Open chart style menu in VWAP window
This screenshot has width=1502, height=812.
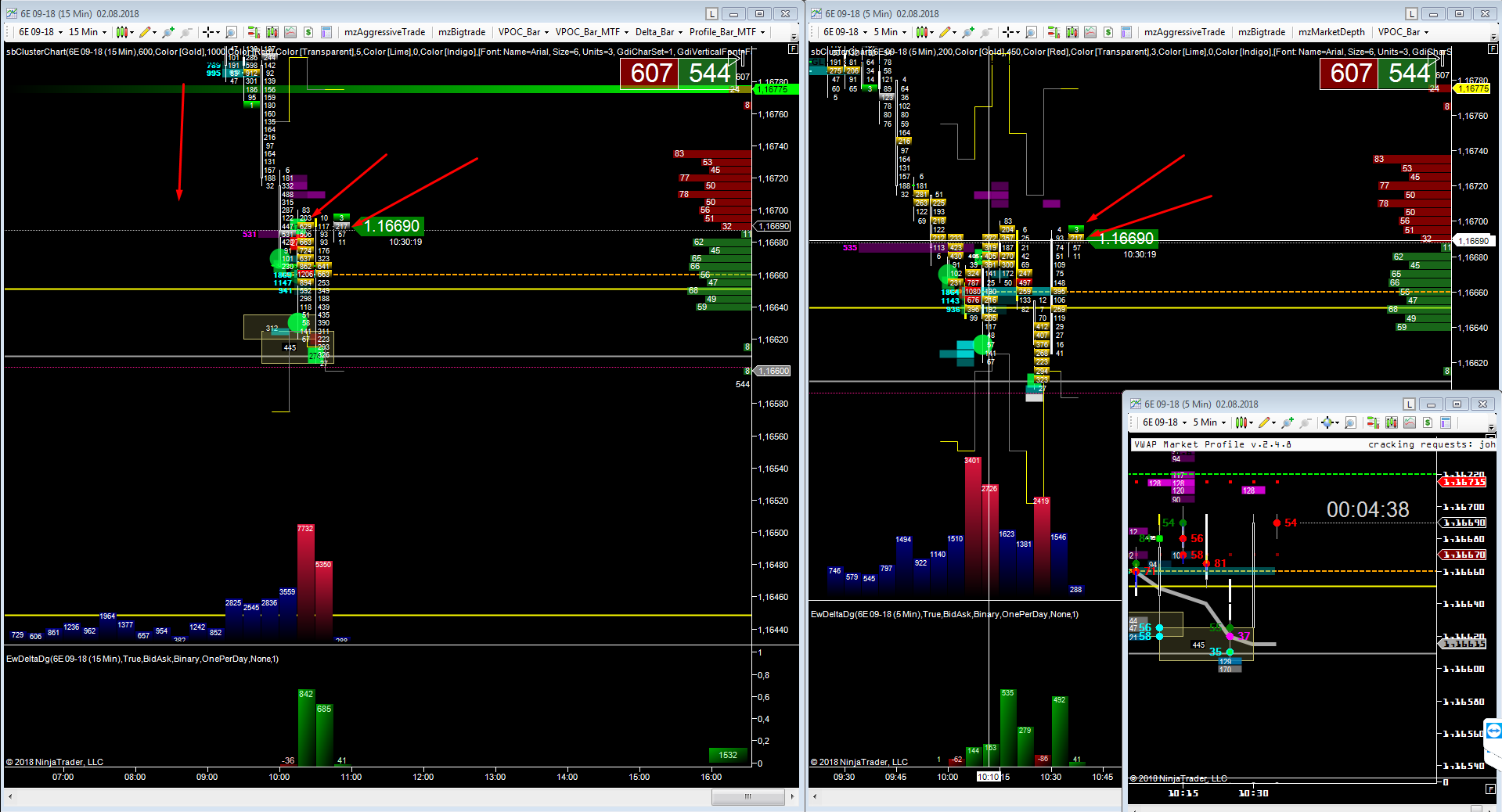pos(1244,422)
